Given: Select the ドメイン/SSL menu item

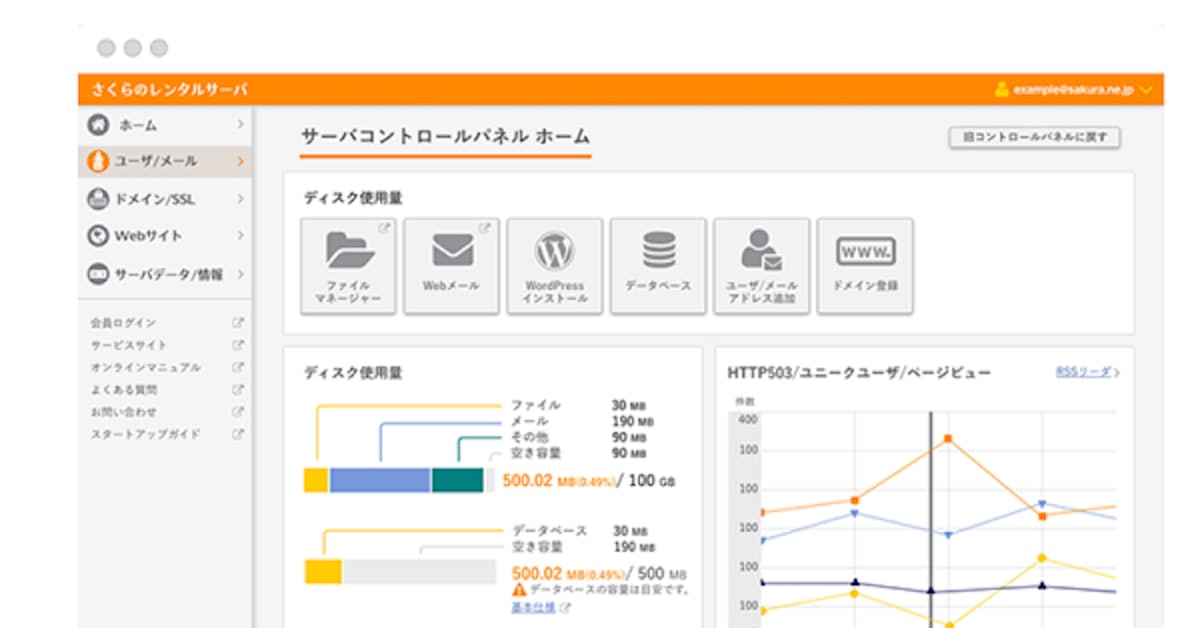Looking at the screenshot, I should click(155, 199).
